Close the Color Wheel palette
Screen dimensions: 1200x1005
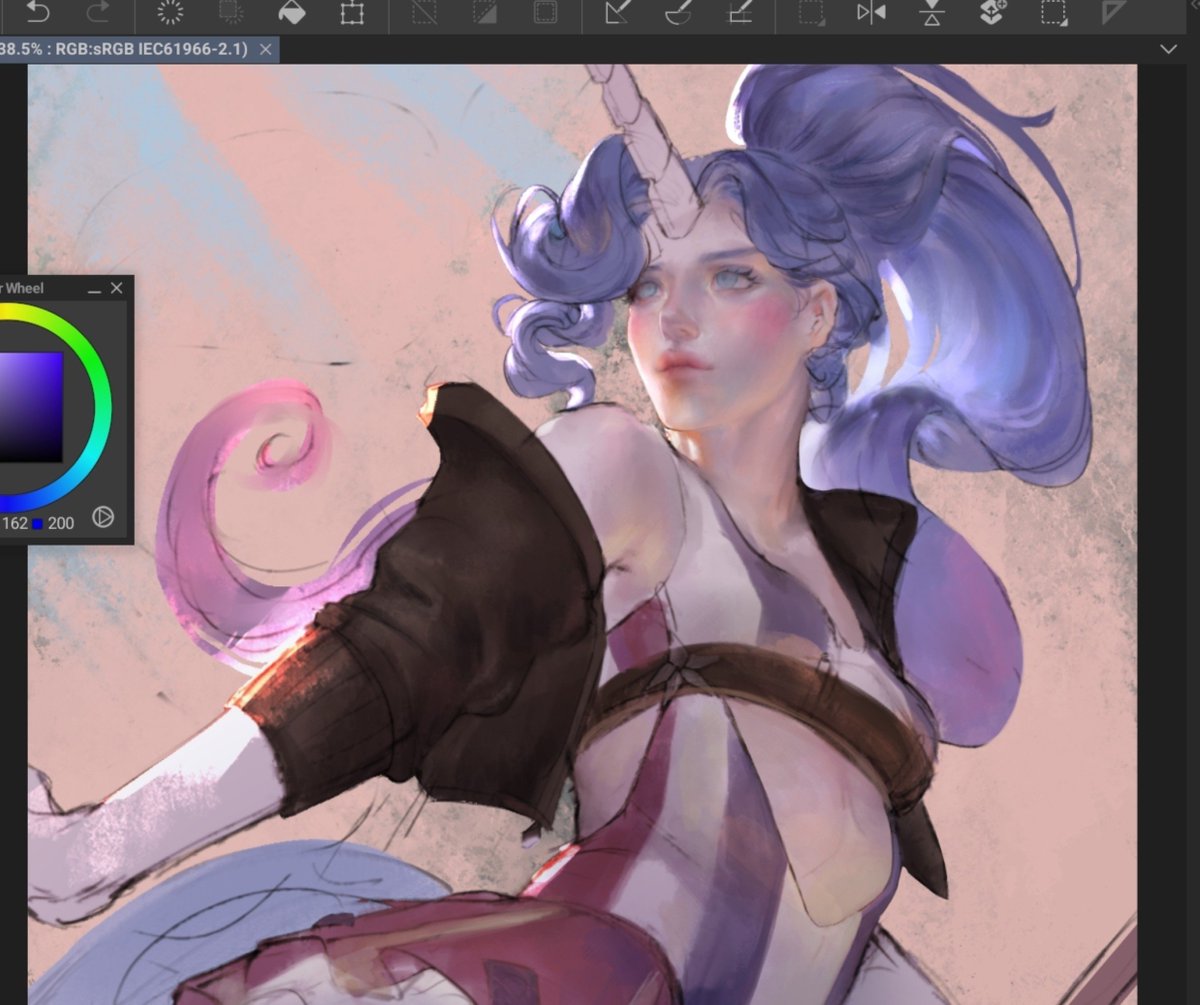117,288
